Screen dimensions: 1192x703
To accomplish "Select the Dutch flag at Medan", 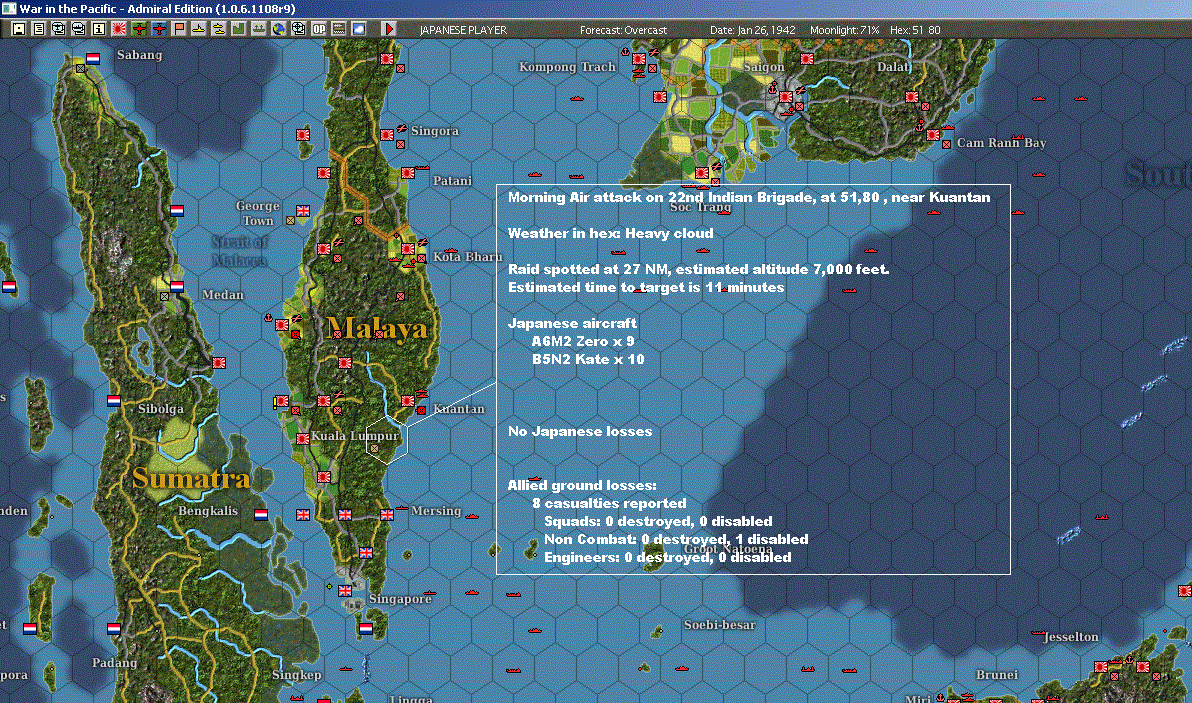I will (x=177, y=287).
